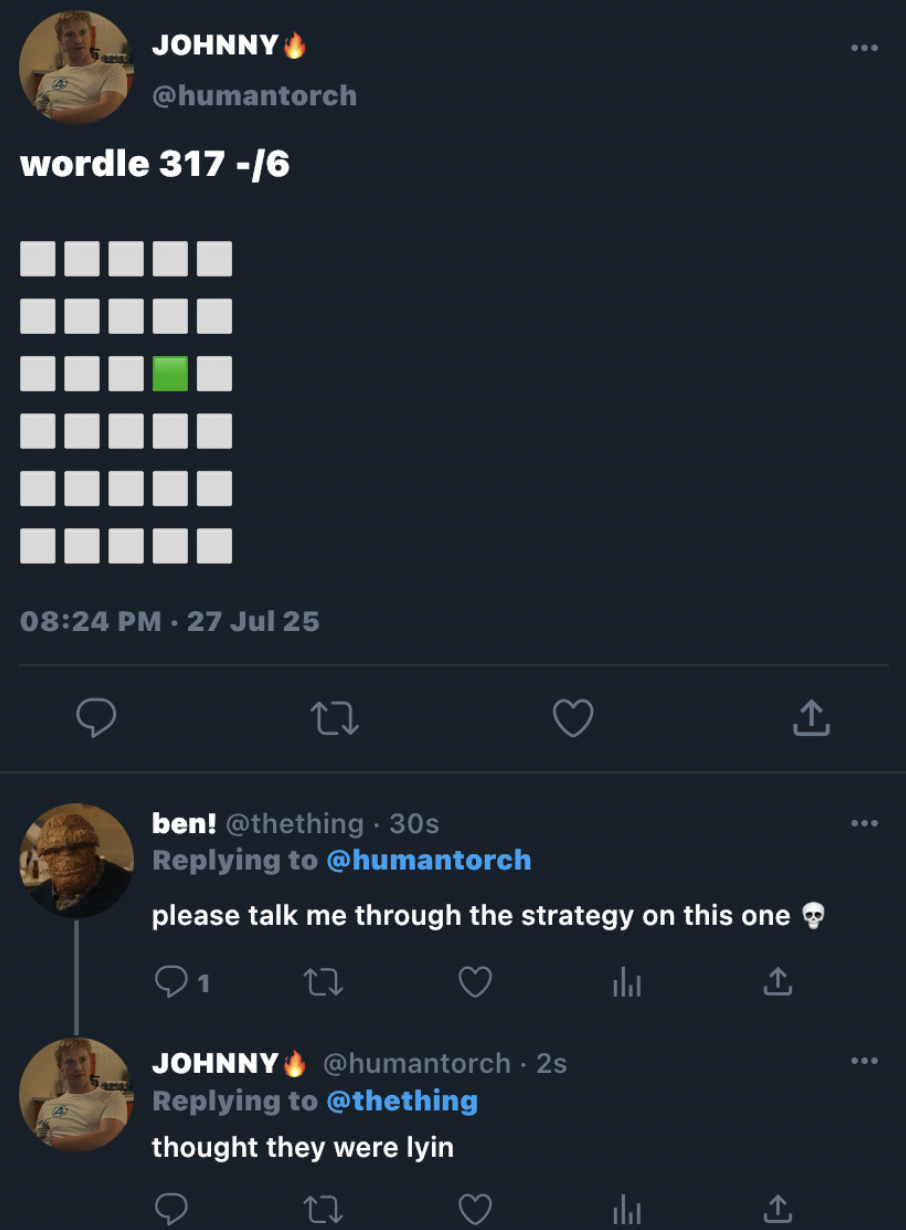Like Johnny's 'thought they were lyin' reply

point(475,1209)
